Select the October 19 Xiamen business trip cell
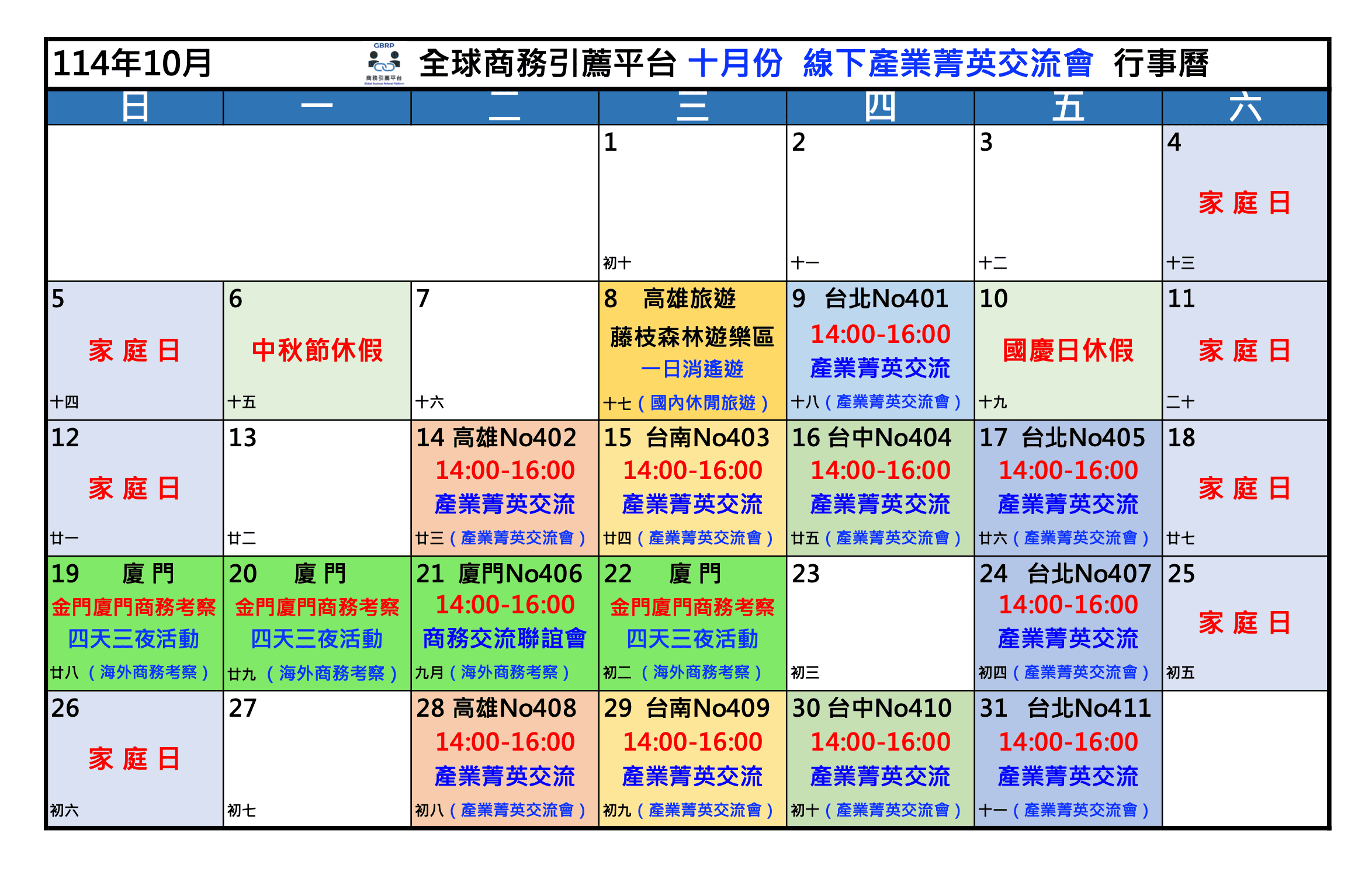Image resolution: width=1372 pixels, height=875 pixels. (x=134, y=622)
